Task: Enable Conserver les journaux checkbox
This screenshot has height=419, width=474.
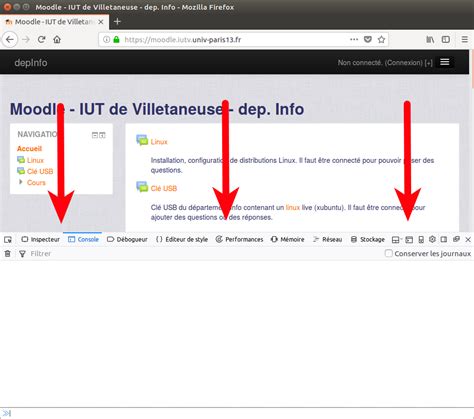Action: [x=388, y=253]
